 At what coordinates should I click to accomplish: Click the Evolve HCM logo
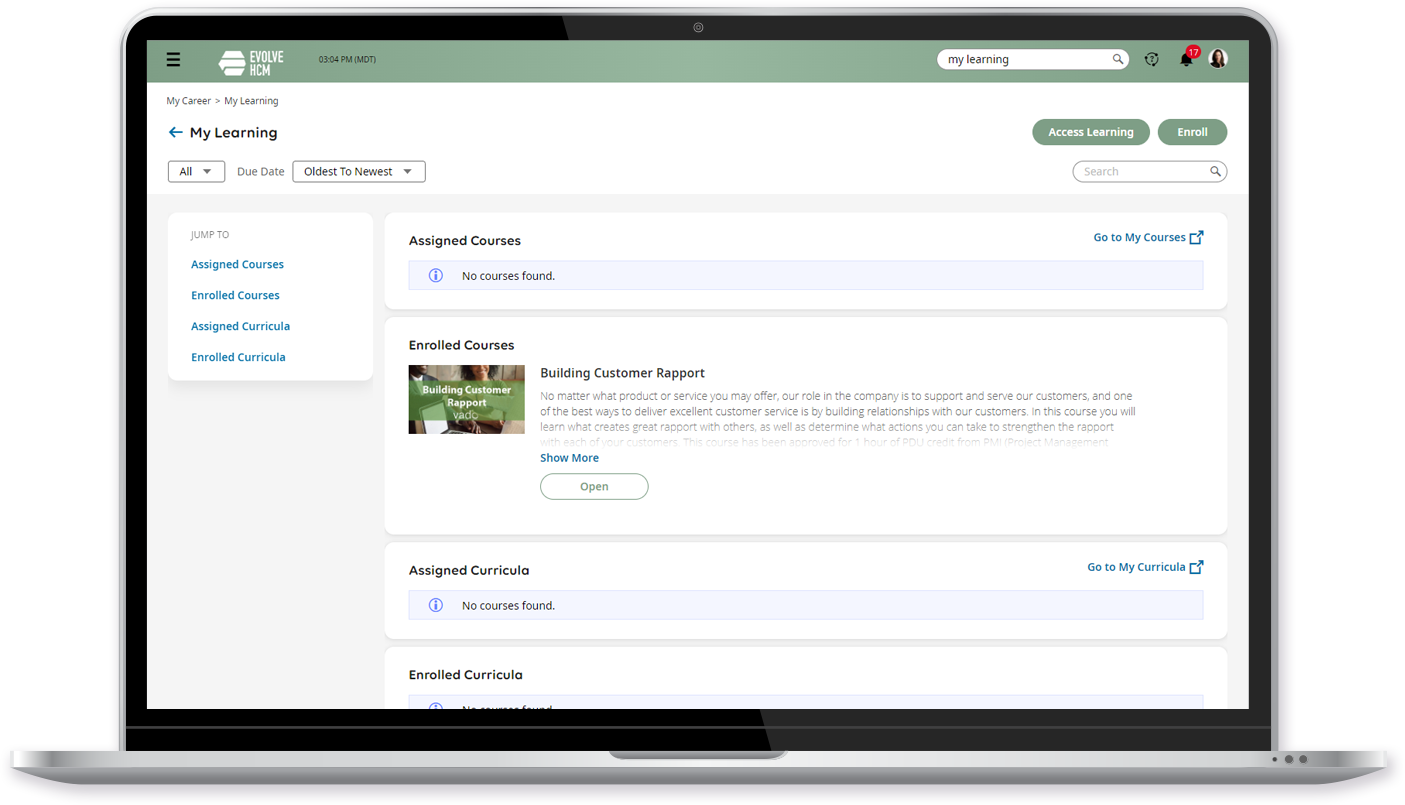click(250, 61)
